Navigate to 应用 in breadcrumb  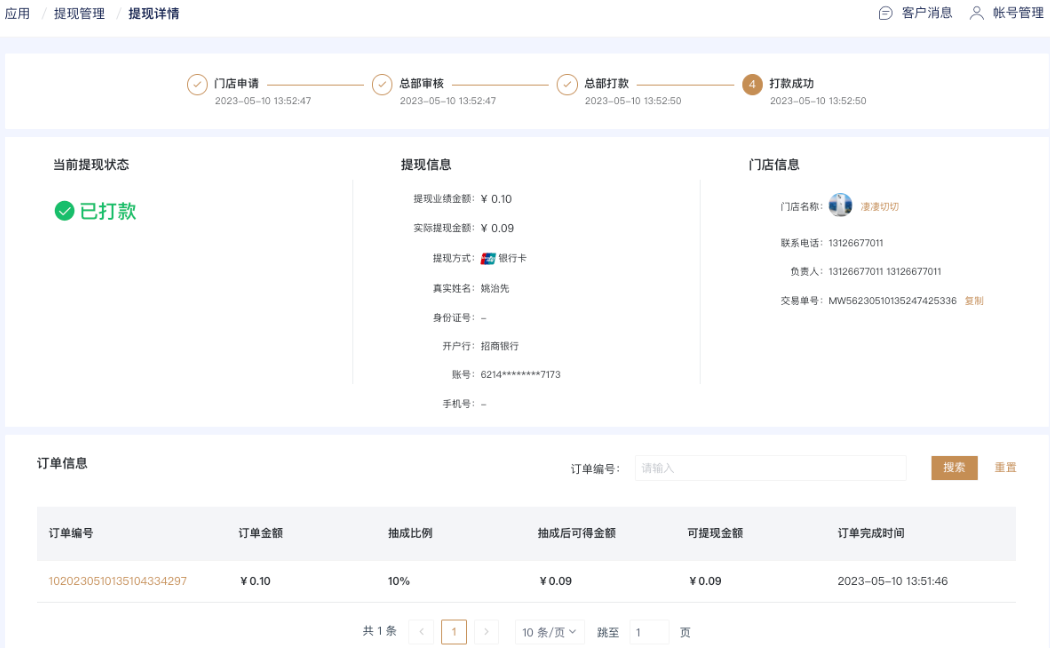click(17, 14)
